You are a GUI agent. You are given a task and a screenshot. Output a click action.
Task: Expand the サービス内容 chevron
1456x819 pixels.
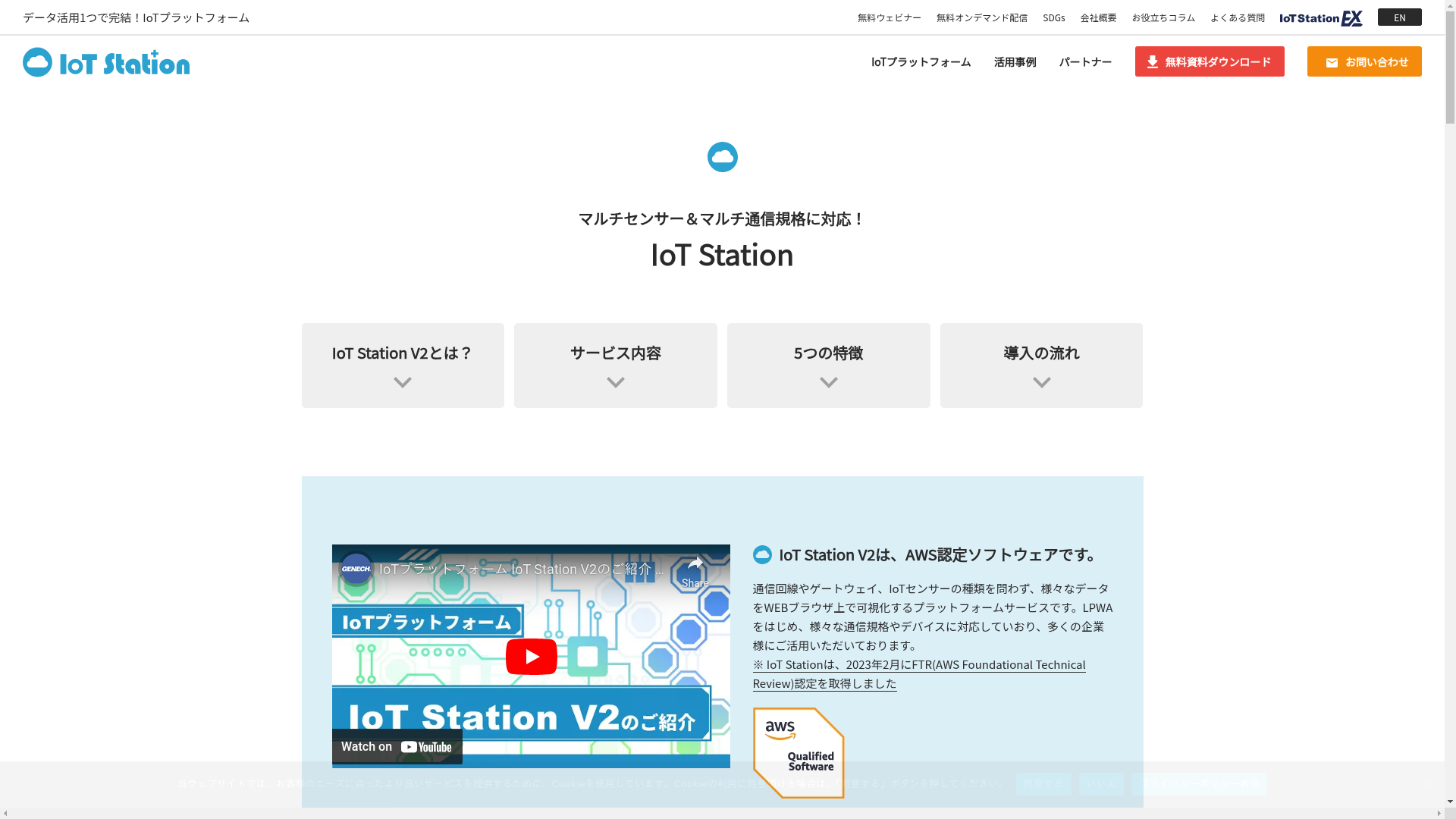[616, 382]
